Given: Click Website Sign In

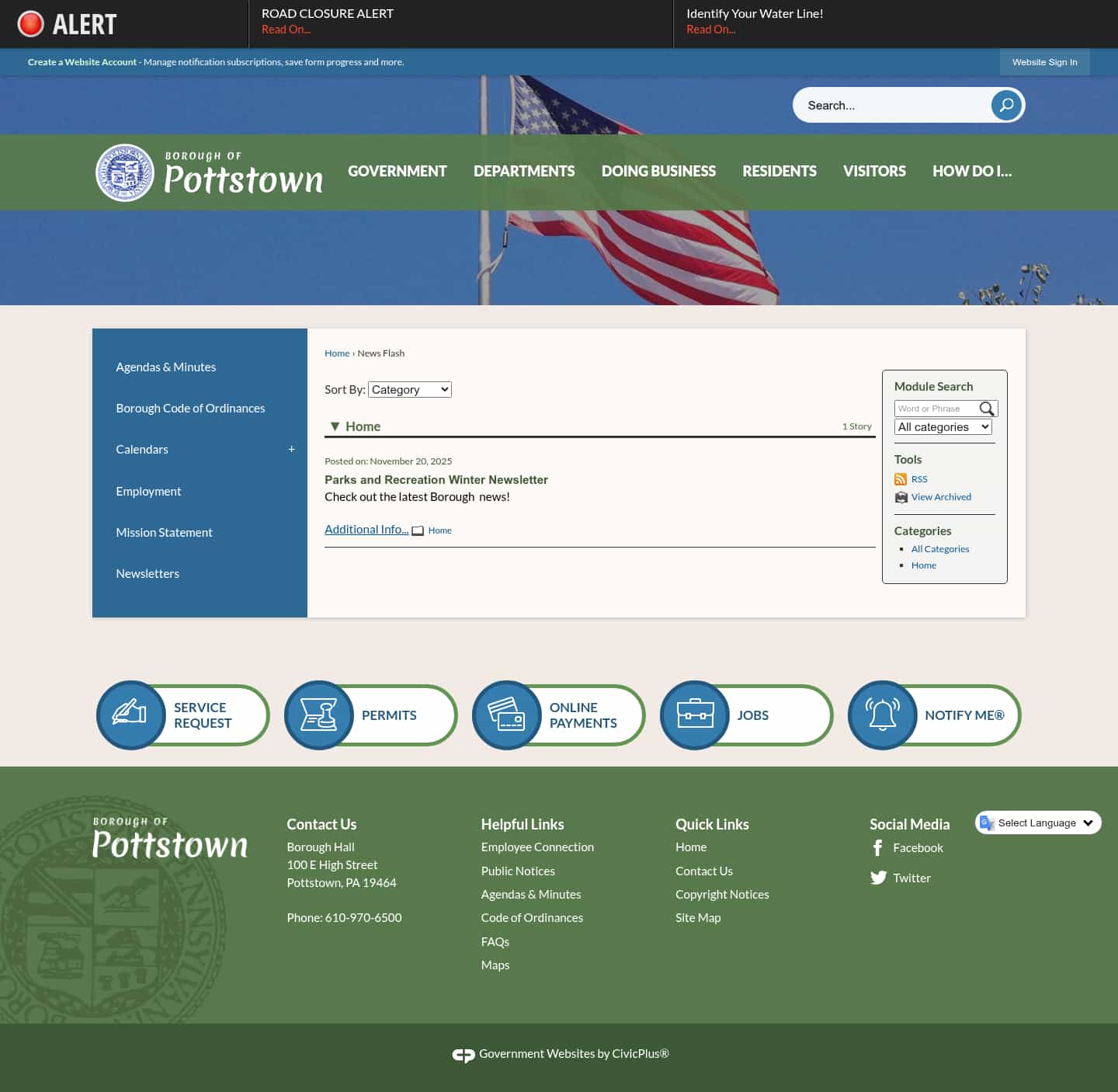Looking at the screenshot, I should point(1044,62).
